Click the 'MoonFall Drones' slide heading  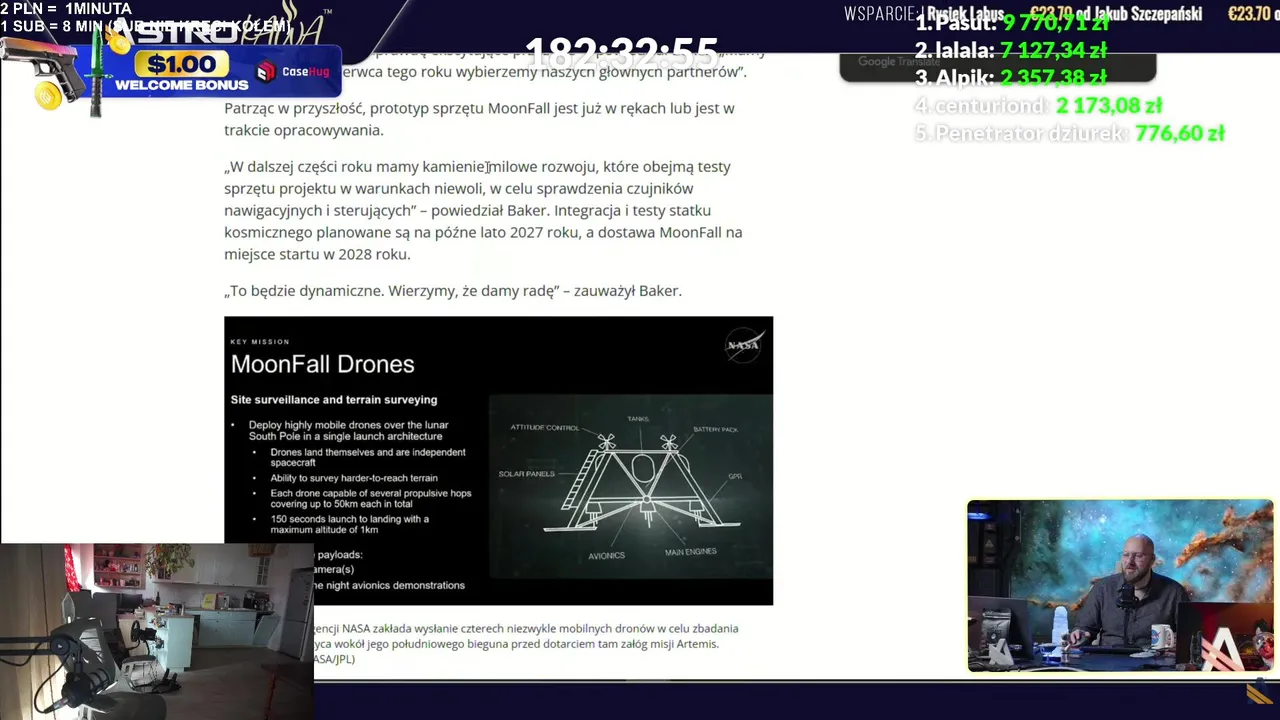(322, 364)
